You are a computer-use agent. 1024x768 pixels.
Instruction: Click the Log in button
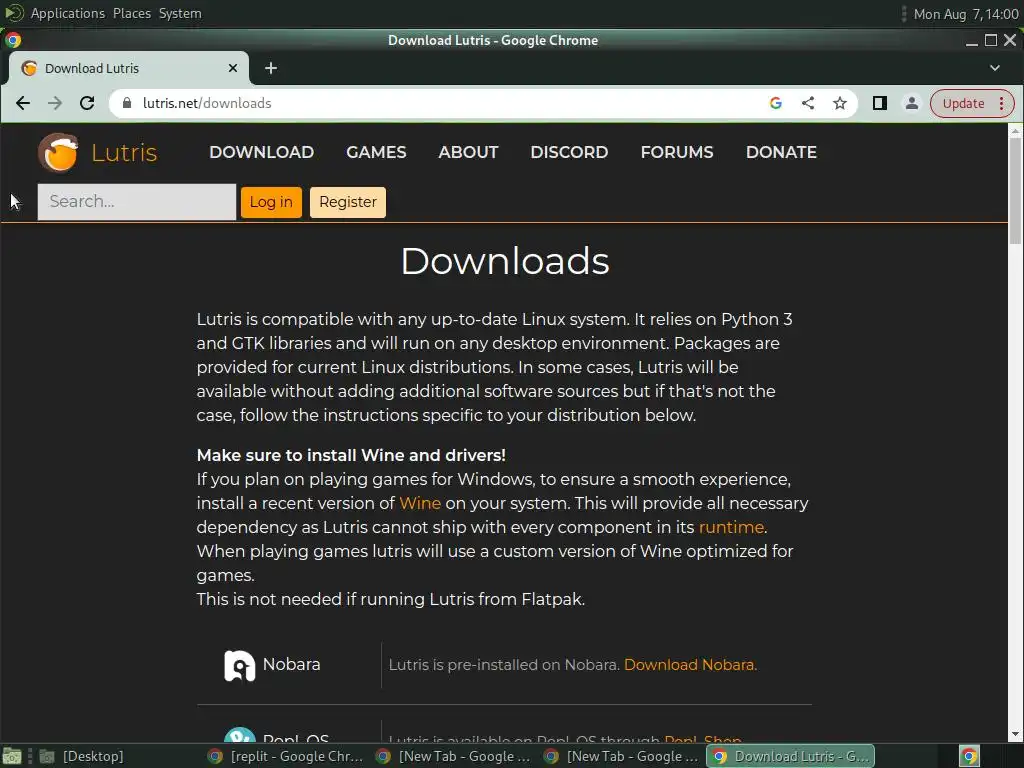click(271, 202)
